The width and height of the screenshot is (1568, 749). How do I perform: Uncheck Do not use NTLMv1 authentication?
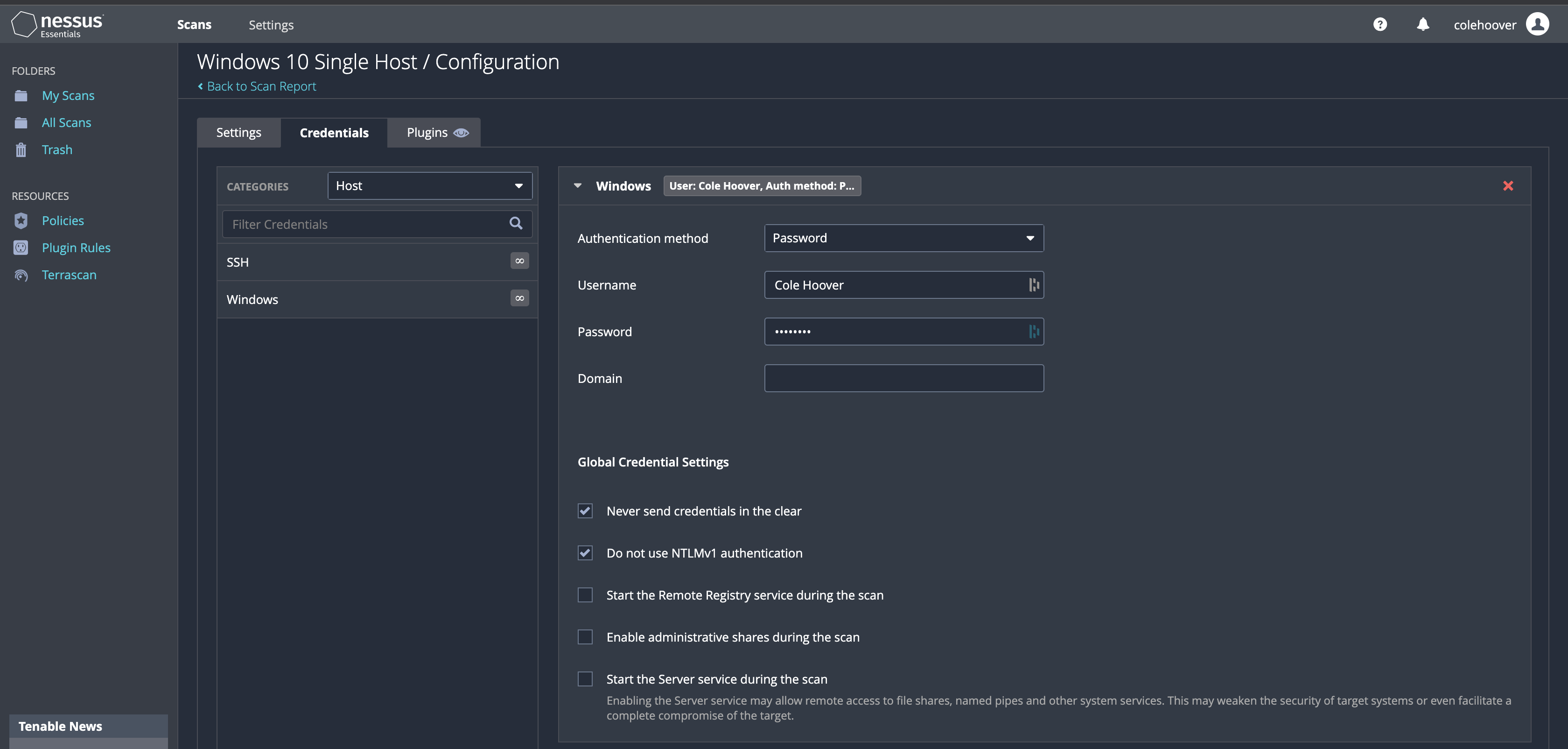[585, 553]
